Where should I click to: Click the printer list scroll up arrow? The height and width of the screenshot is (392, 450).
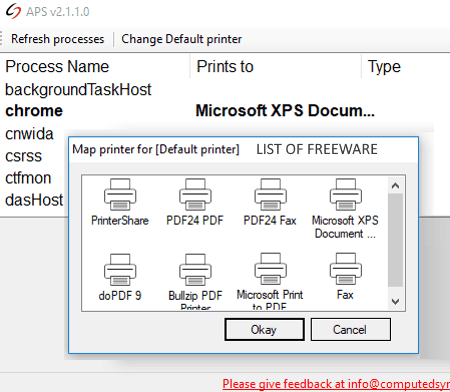coord(396,185)
